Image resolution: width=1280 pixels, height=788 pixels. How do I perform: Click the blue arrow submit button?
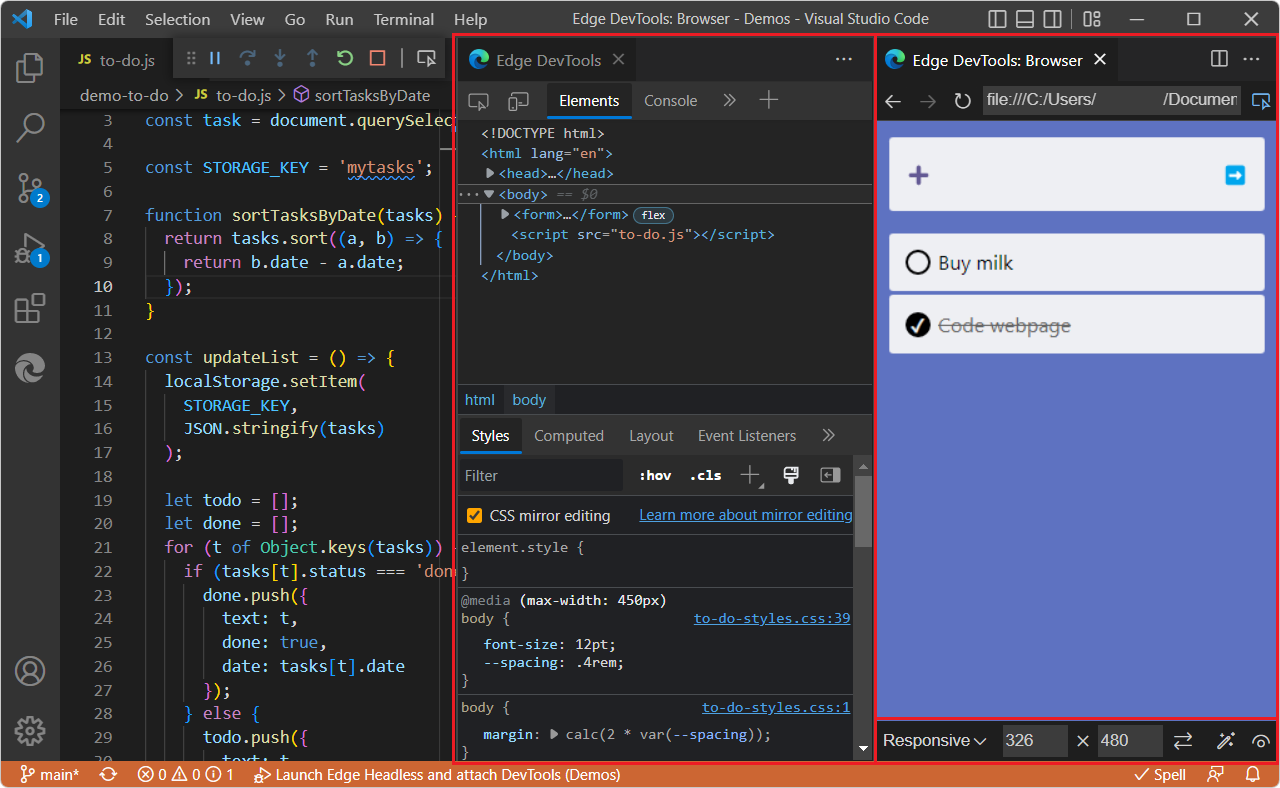click(1235, 176)
